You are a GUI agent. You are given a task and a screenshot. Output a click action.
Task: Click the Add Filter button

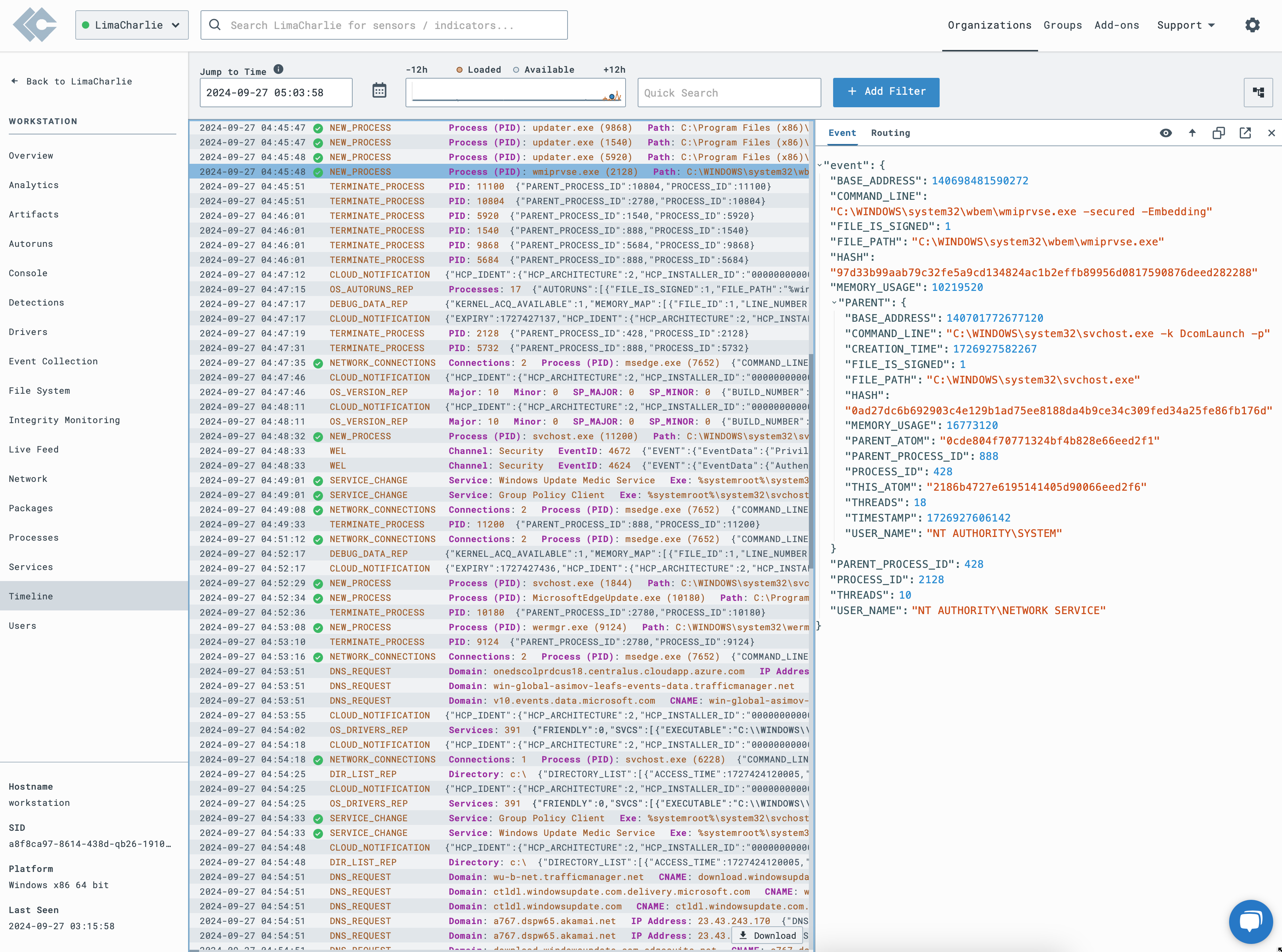point(886,92)
